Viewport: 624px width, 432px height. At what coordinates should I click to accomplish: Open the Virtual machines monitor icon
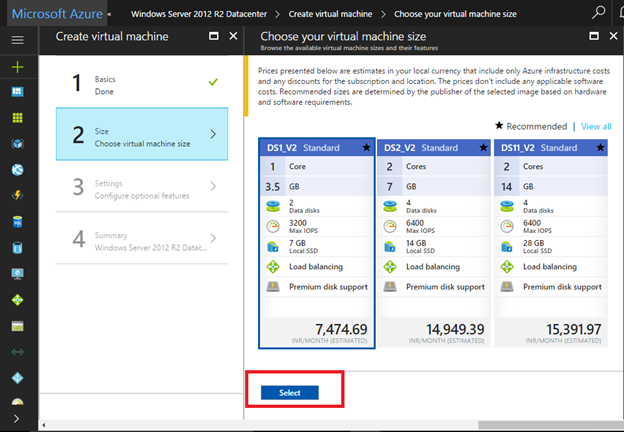point(18,274)
